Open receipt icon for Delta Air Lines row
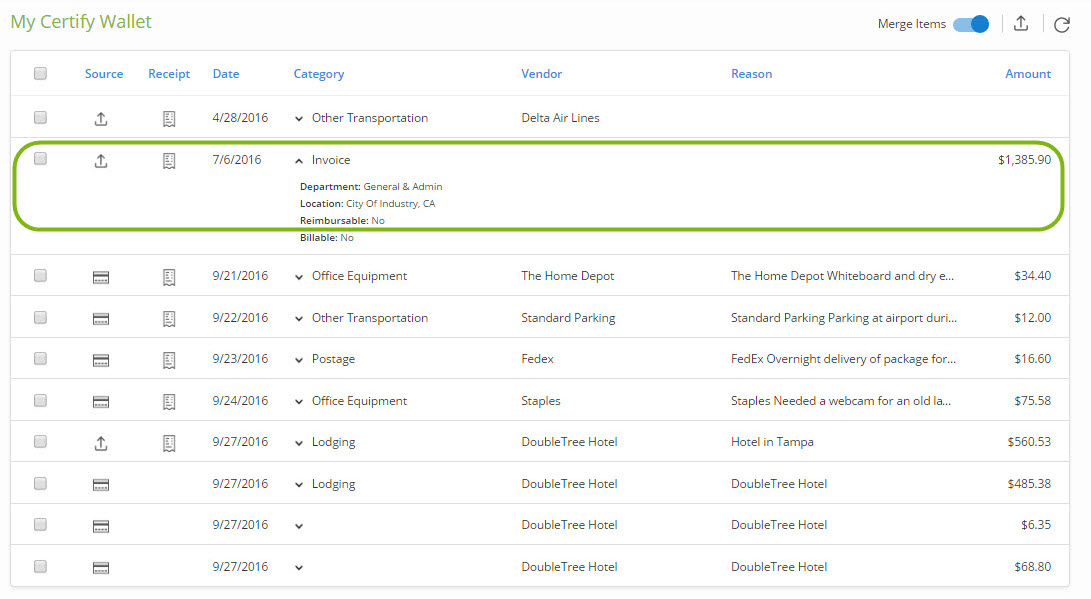This screenshot has width=1091, height=599. click(x=169, y=119)
